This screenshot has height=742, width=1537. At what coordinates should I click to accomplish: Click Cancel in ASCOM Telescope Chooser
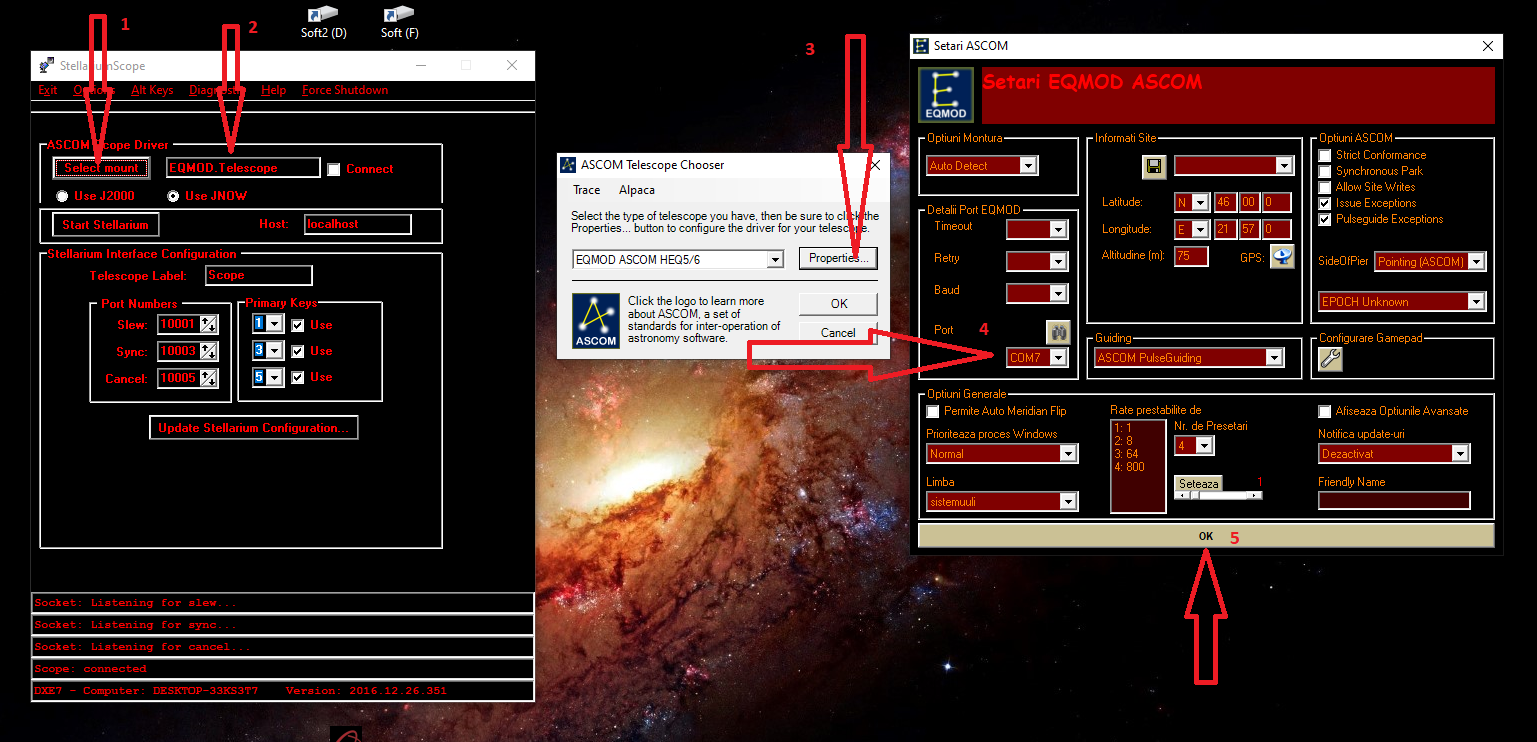click(838, 333)
